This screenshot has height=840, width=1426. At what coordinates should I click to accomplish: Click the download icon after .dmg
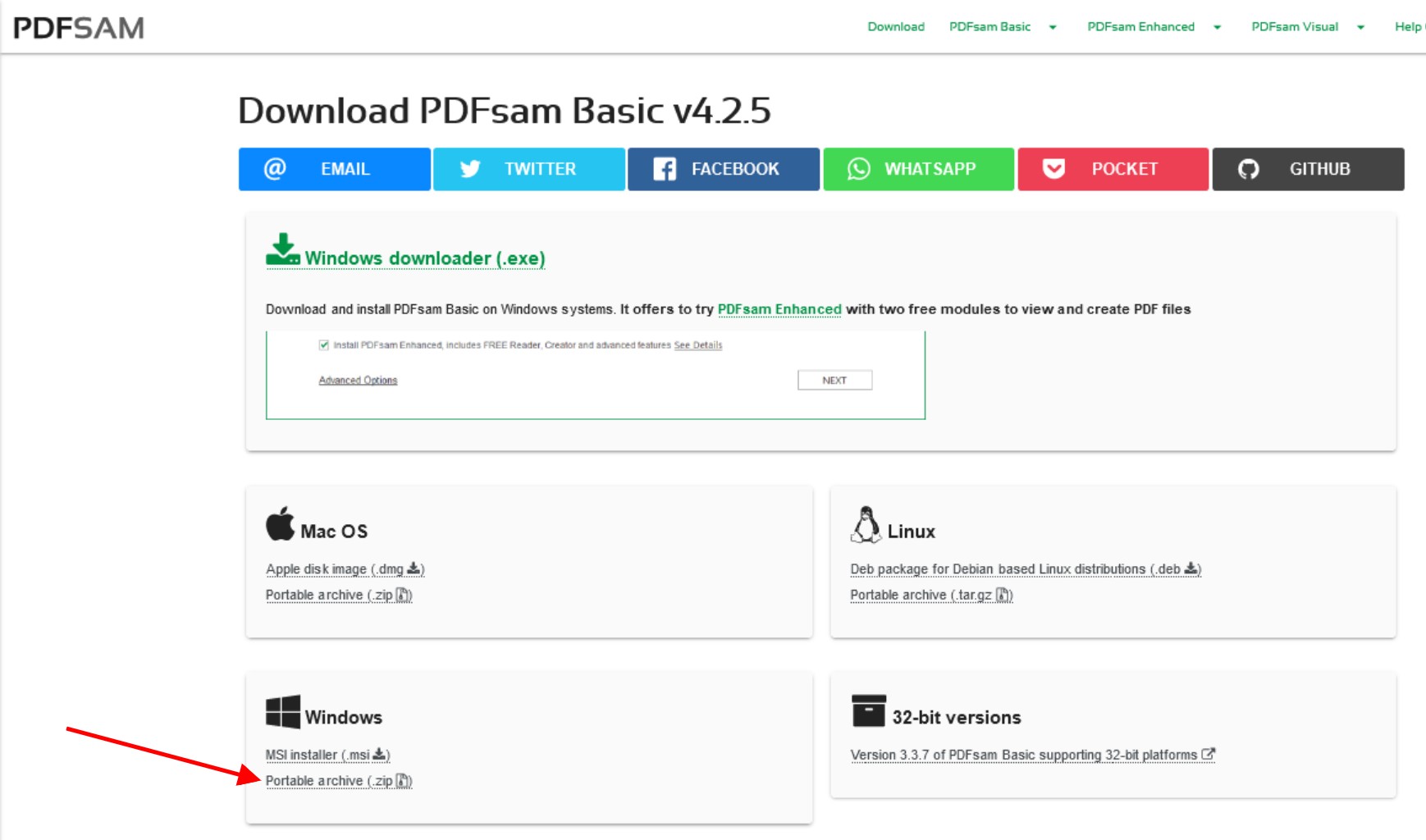tap(414, 568)
